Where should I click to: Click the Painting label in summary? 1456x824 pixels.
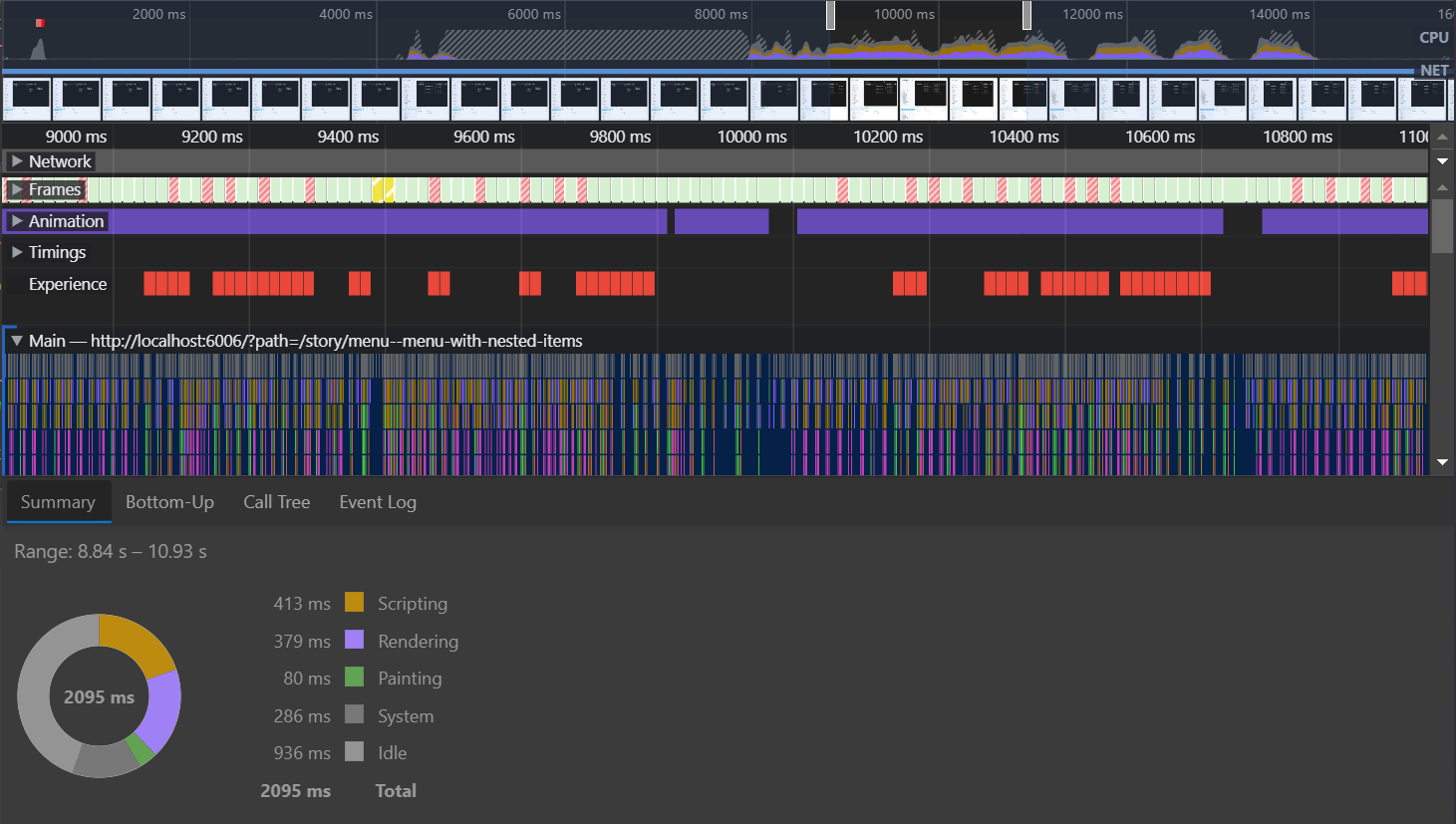point(410,679)
